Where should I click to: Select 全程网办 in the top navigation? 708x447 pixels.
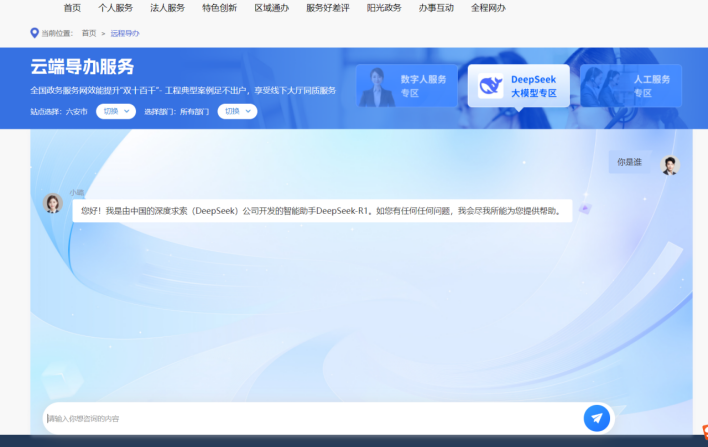pyautogui.click(x=488, y=8)
